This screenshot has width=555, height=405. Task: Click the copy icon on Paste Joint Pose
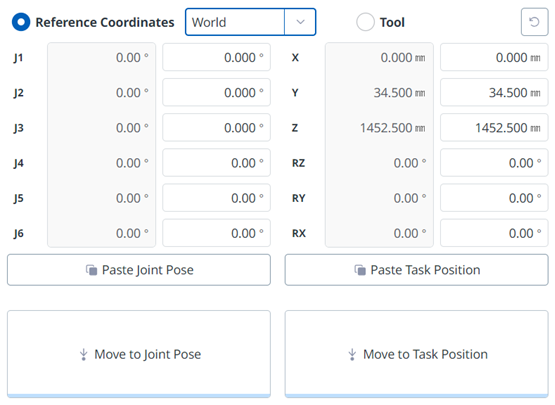(x=91, y=270)
